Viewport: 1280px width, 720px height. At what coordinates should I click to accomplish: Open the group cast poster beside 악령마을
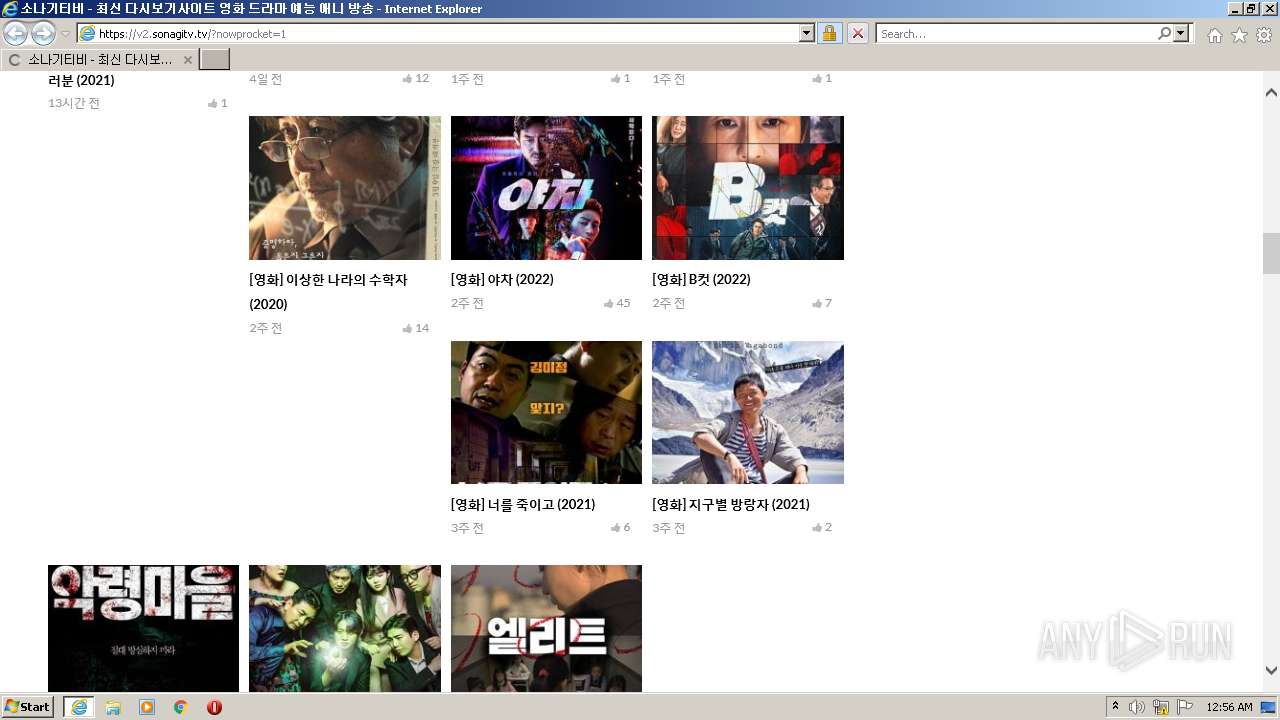pos(345,628)
